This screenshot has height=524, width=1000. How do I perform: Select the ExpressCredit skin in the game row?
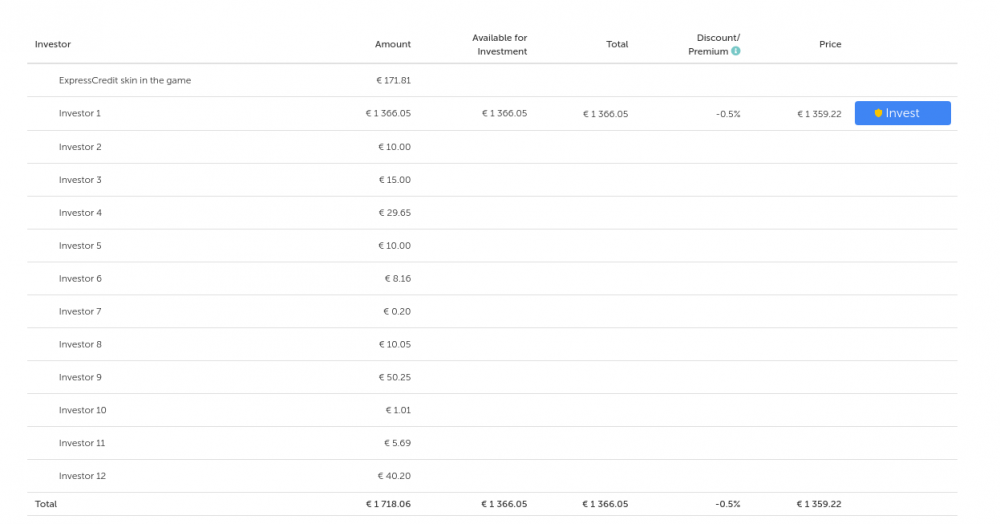tap(125, 80)
